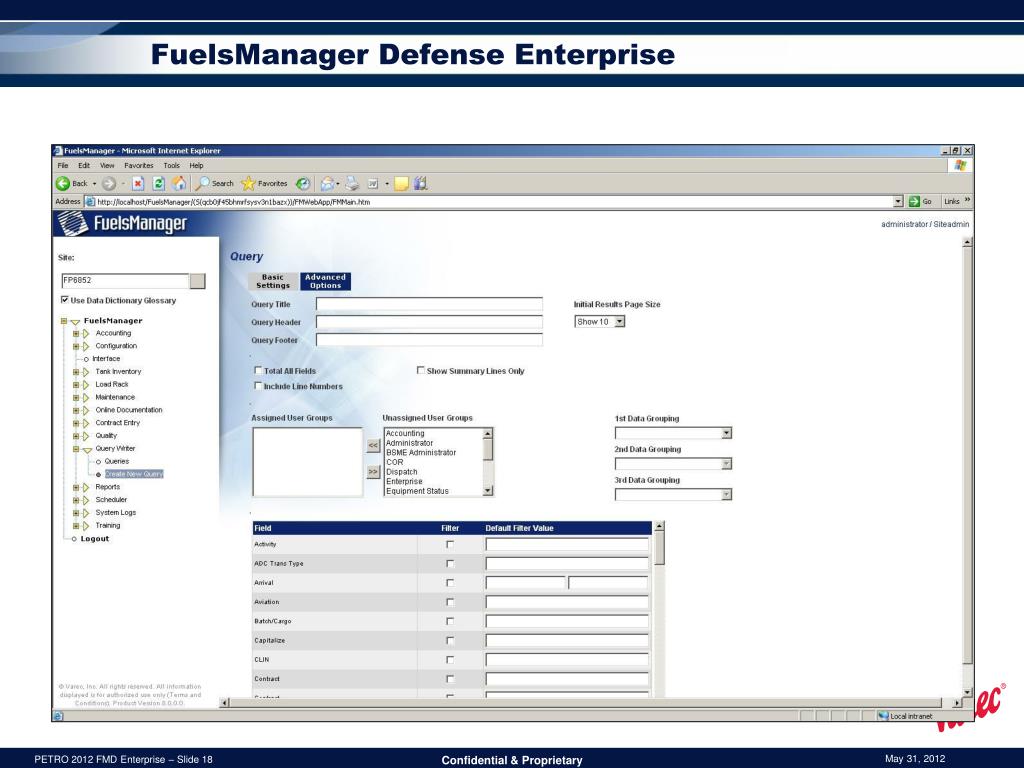
Task: Check the CLIN filter checkbox
Action: [450, 660]
